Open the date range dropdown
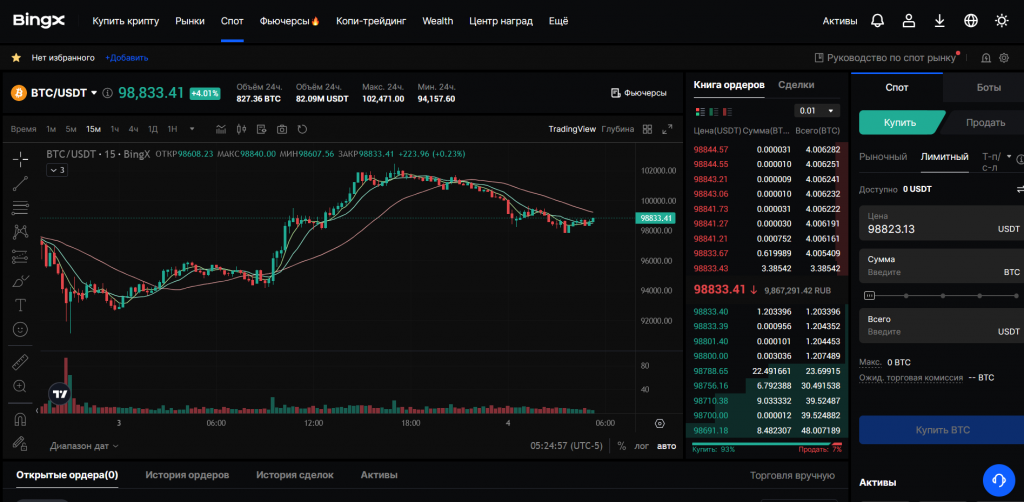The image size is (1024, 502). pos(84,446)
